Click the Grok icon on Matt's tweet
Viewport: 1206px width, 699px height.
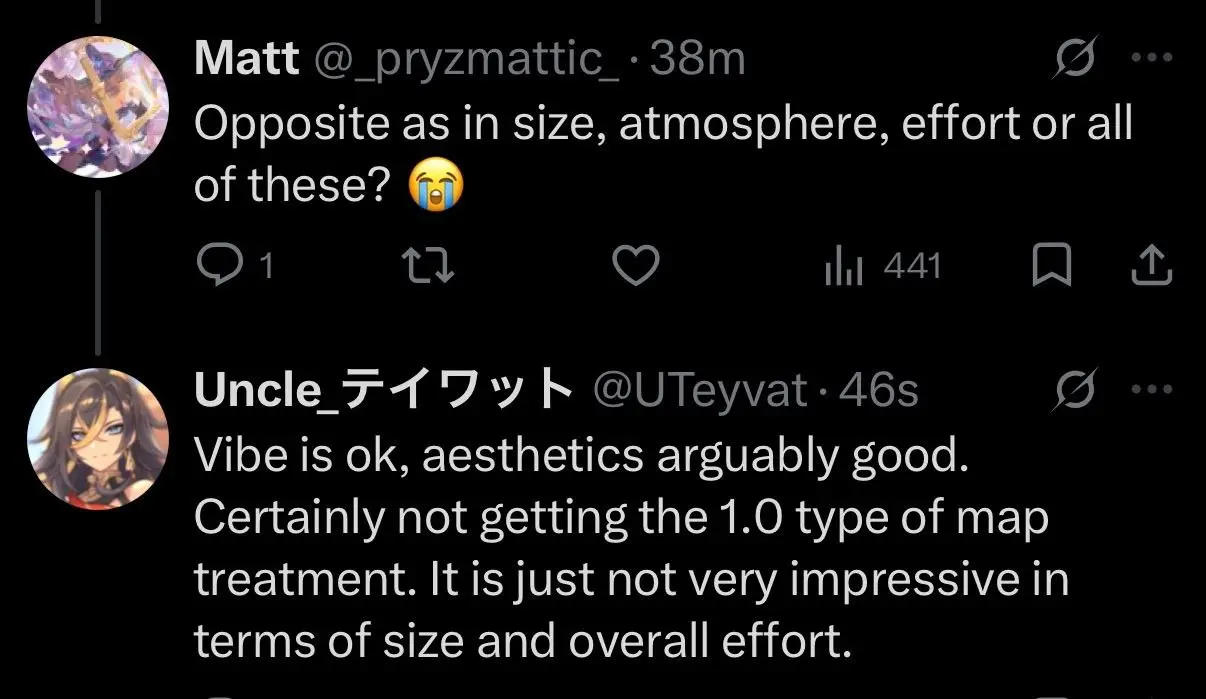(x=1076, y=60)
